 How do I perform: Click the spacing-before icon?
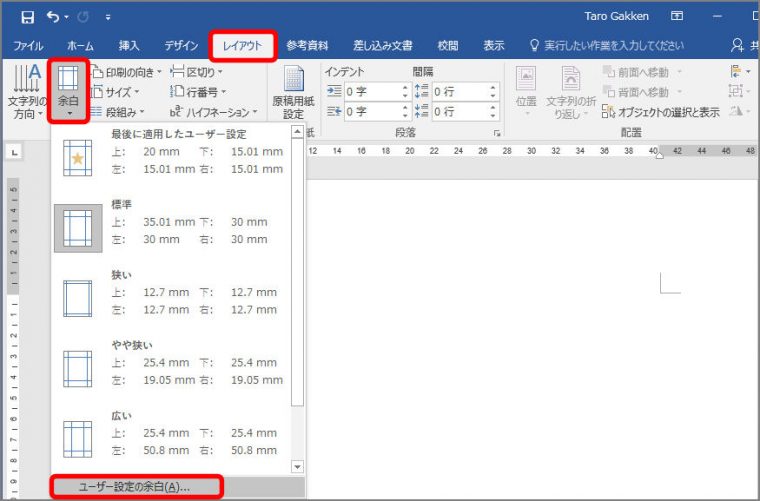[422, 91]
